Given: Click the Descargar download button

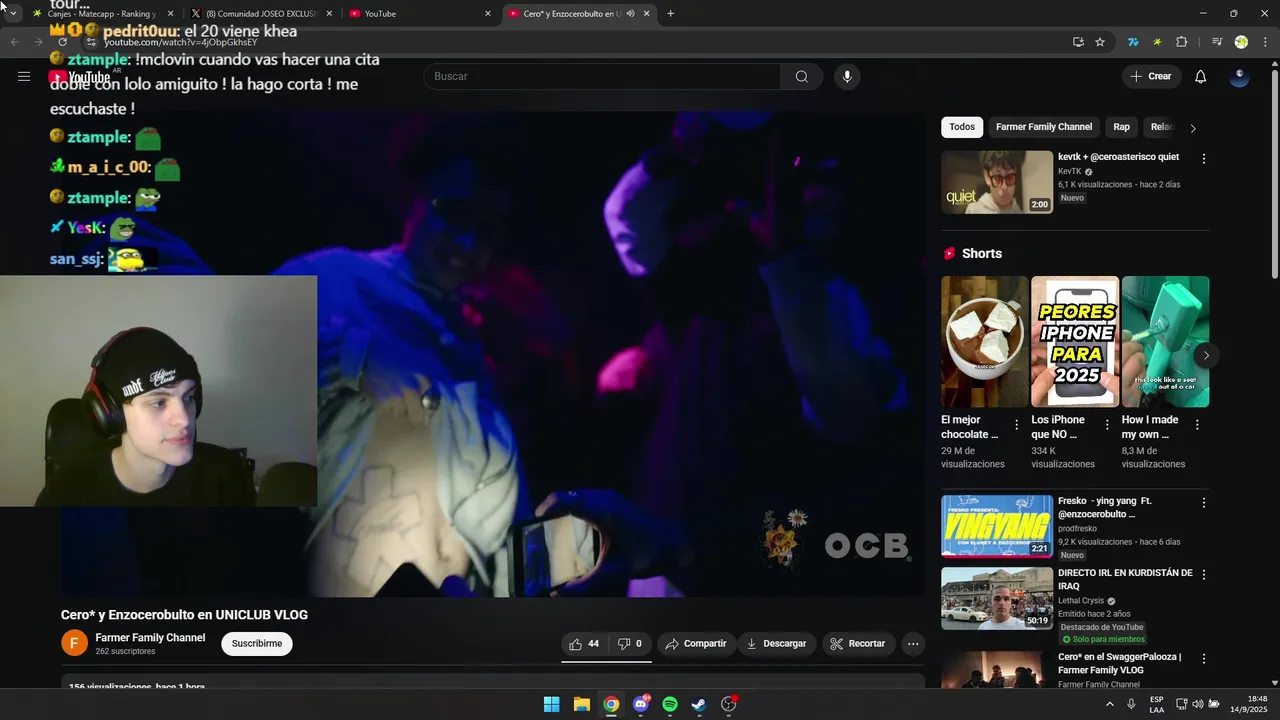Looking at the screenshot, I should 776,644.
